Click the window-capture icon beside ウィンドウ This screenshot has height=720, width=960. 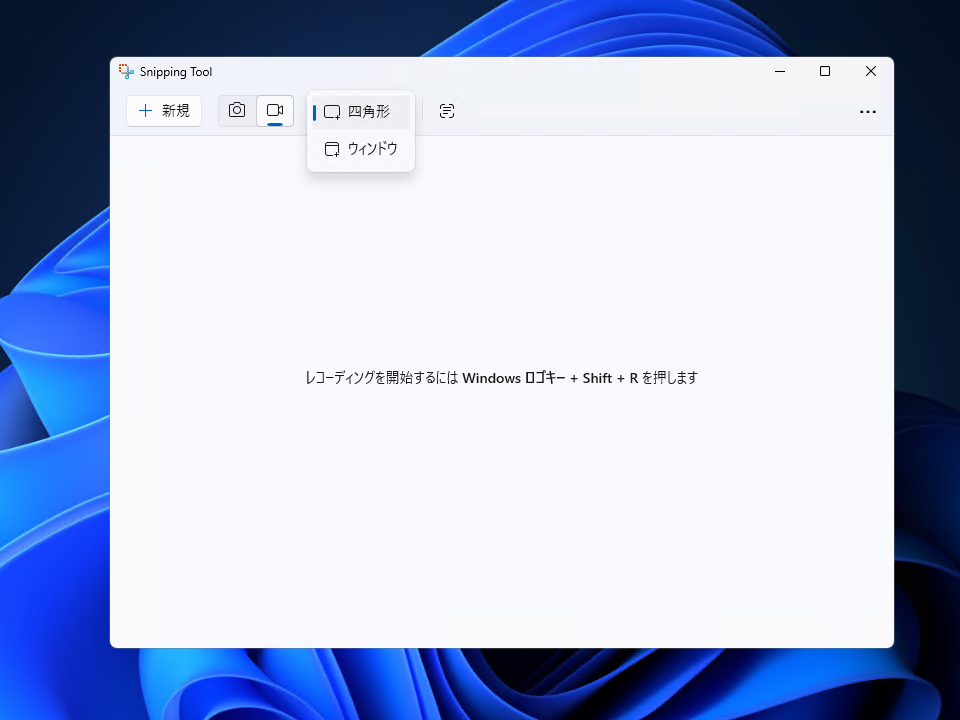tap(331, 148)
